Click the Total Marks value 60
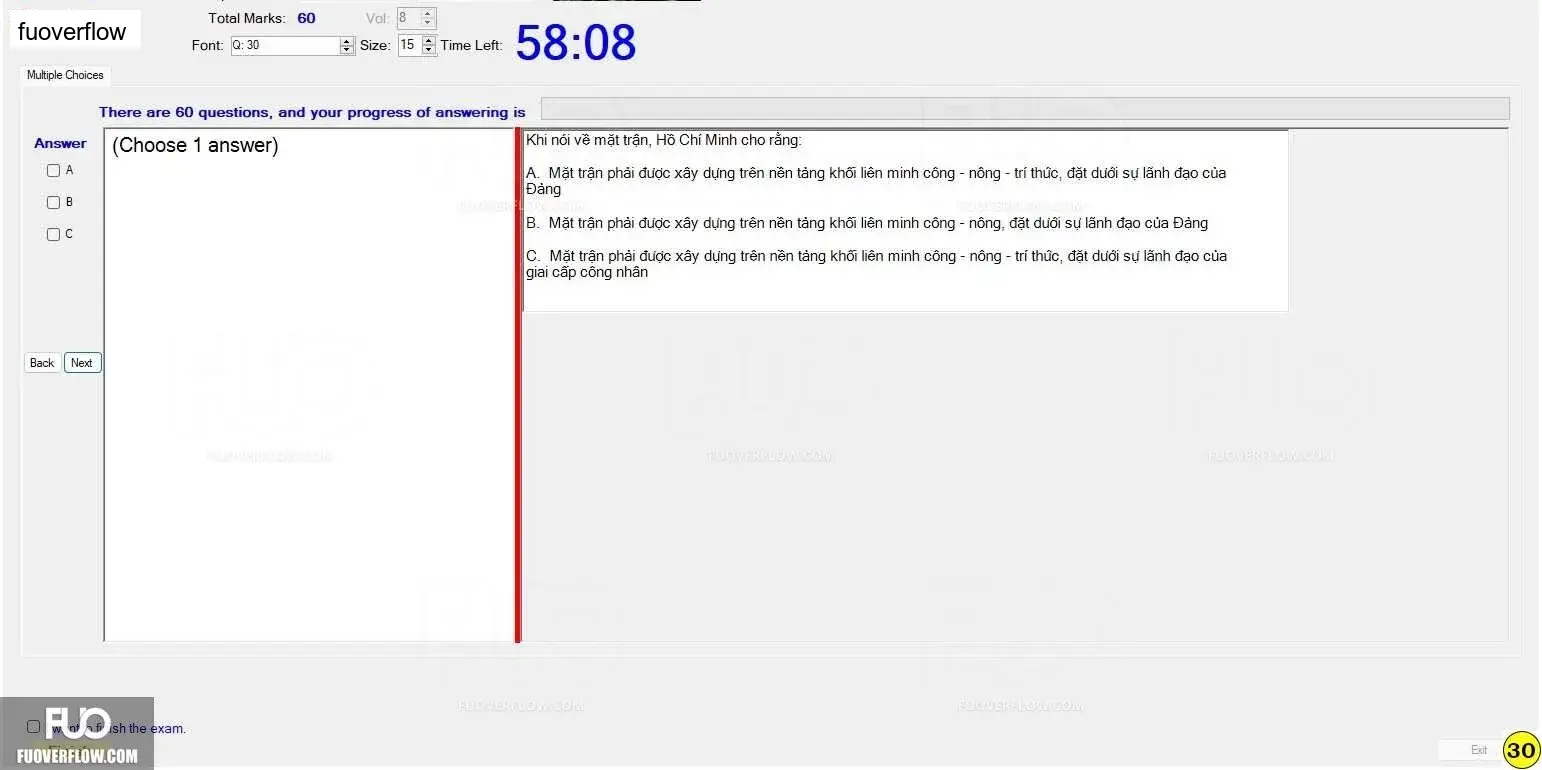Image resolution: width=1542 pixels, height=770 pixels. (306, 18)
